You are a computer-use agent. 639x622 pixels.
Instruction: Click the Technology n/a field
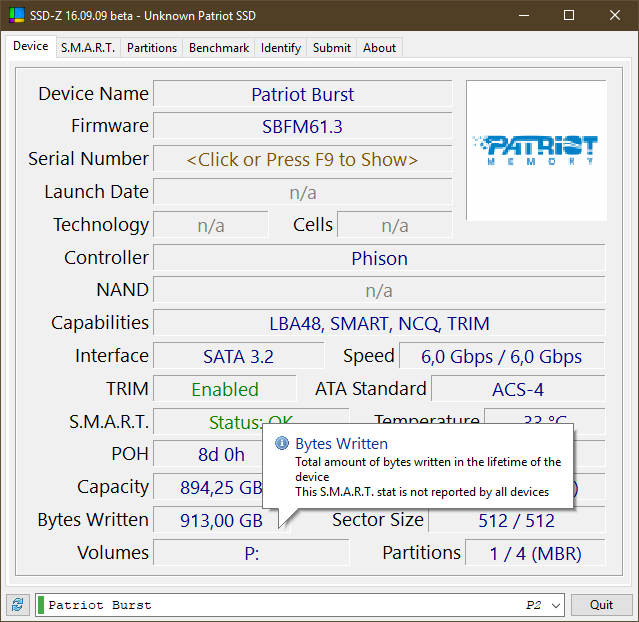(x=211, y=225)
